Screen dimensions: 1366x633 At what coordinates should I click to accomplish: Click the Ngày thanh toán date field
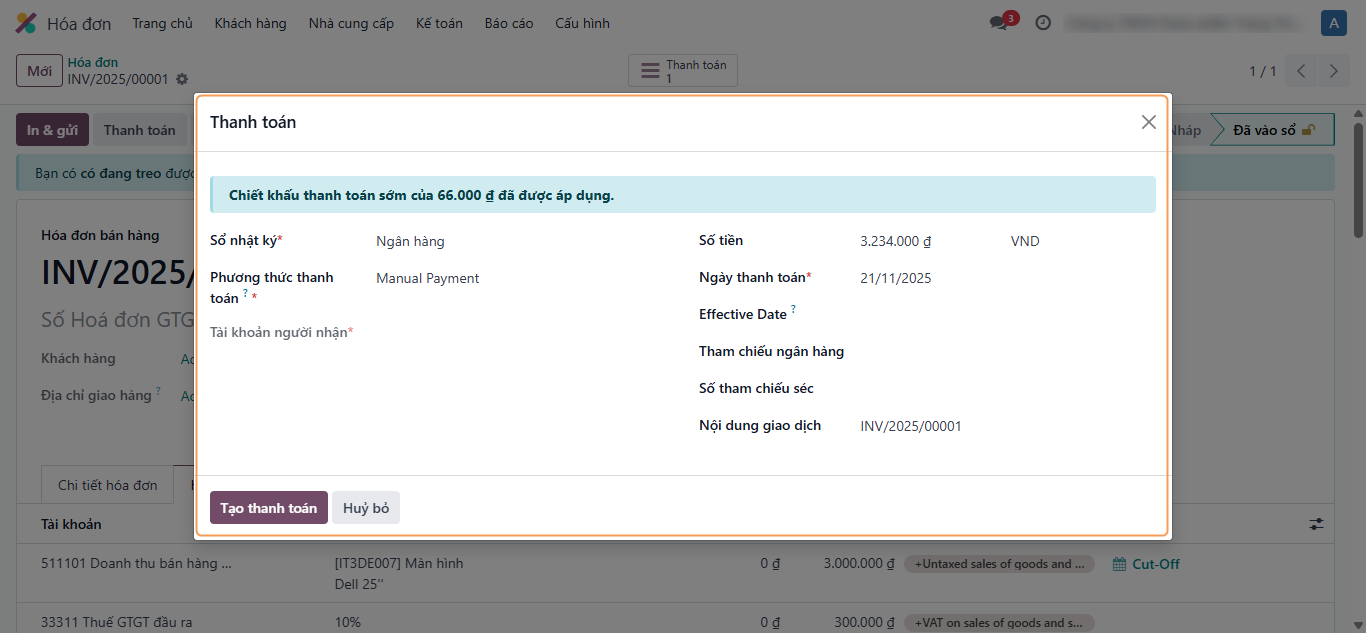1000,279
